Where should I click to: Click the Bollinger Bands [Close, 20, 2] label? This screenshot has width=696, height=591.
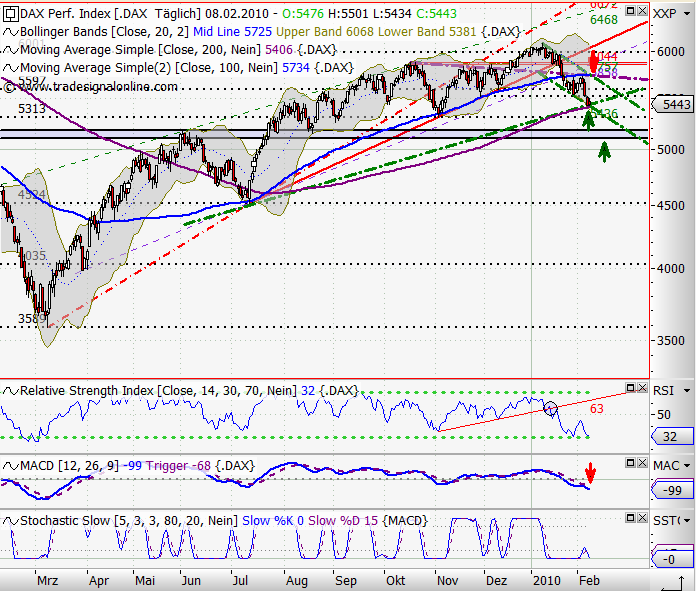pyautogui.click(x=104, y=32)
